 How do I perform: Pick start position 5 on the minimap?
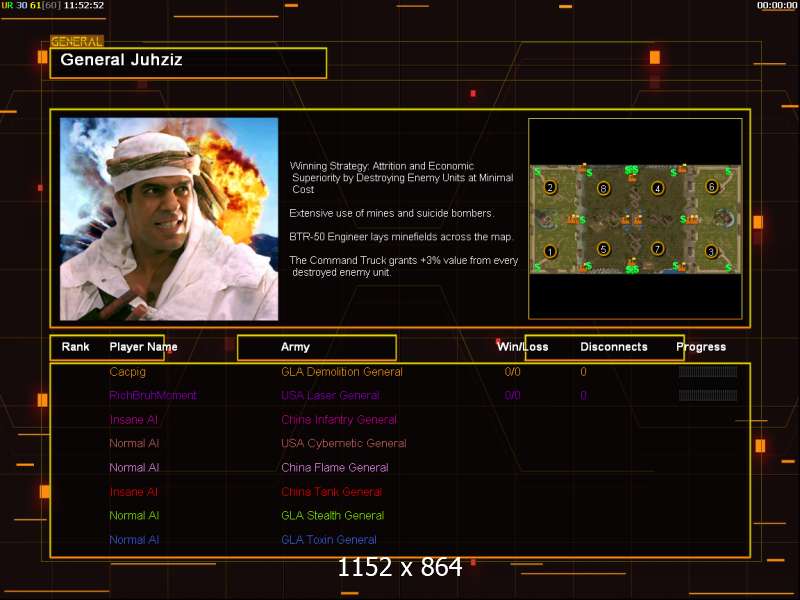[x=603, y=248]
